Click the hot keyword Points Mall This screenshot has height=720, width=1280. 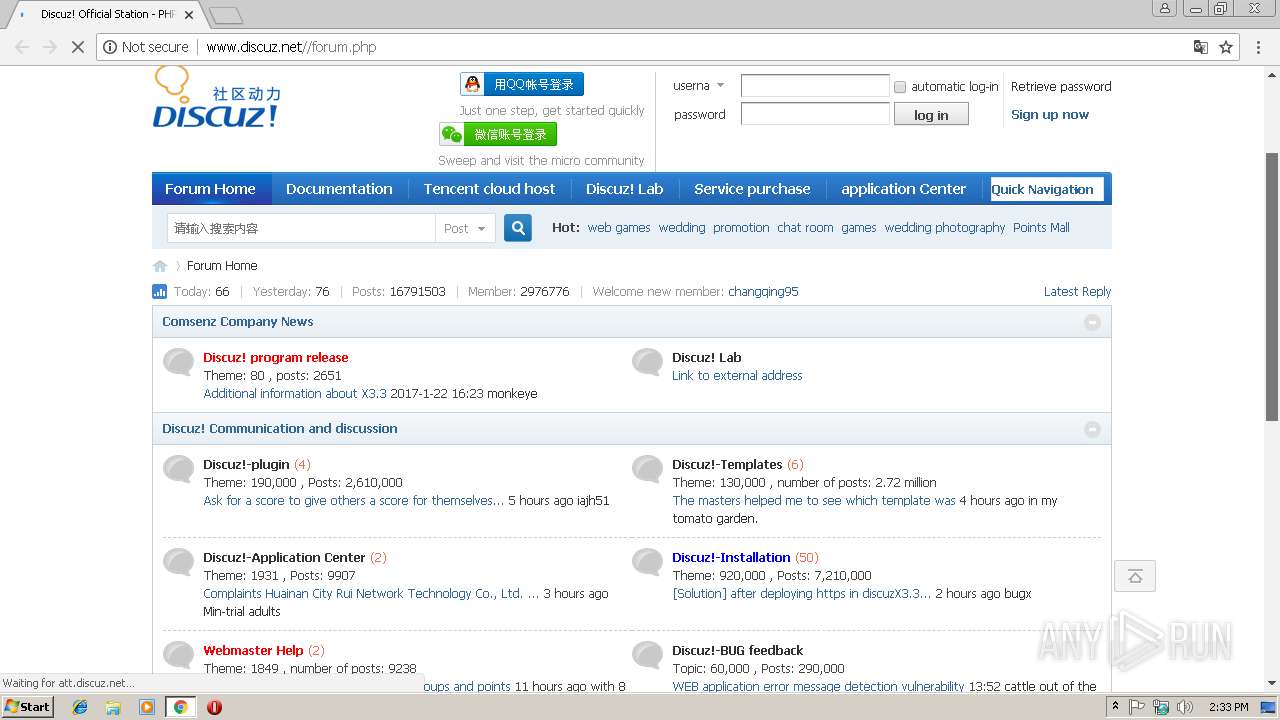click(x=1041, y=228)
